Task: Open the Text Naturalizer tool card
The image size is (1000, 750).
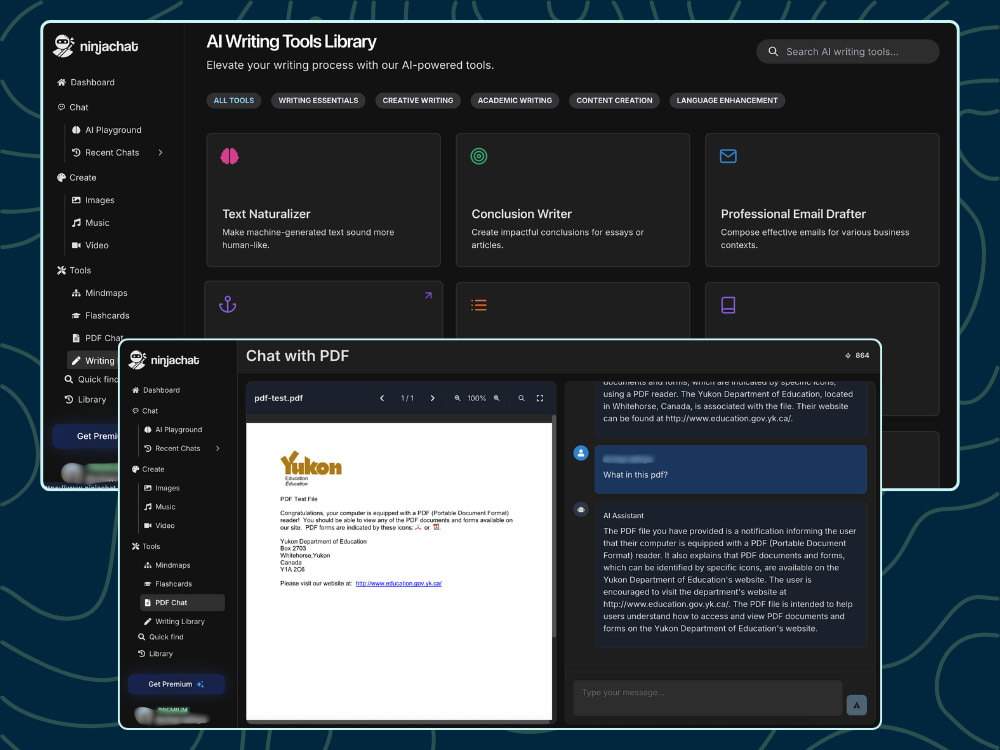Action: click(x=323, y=200)
